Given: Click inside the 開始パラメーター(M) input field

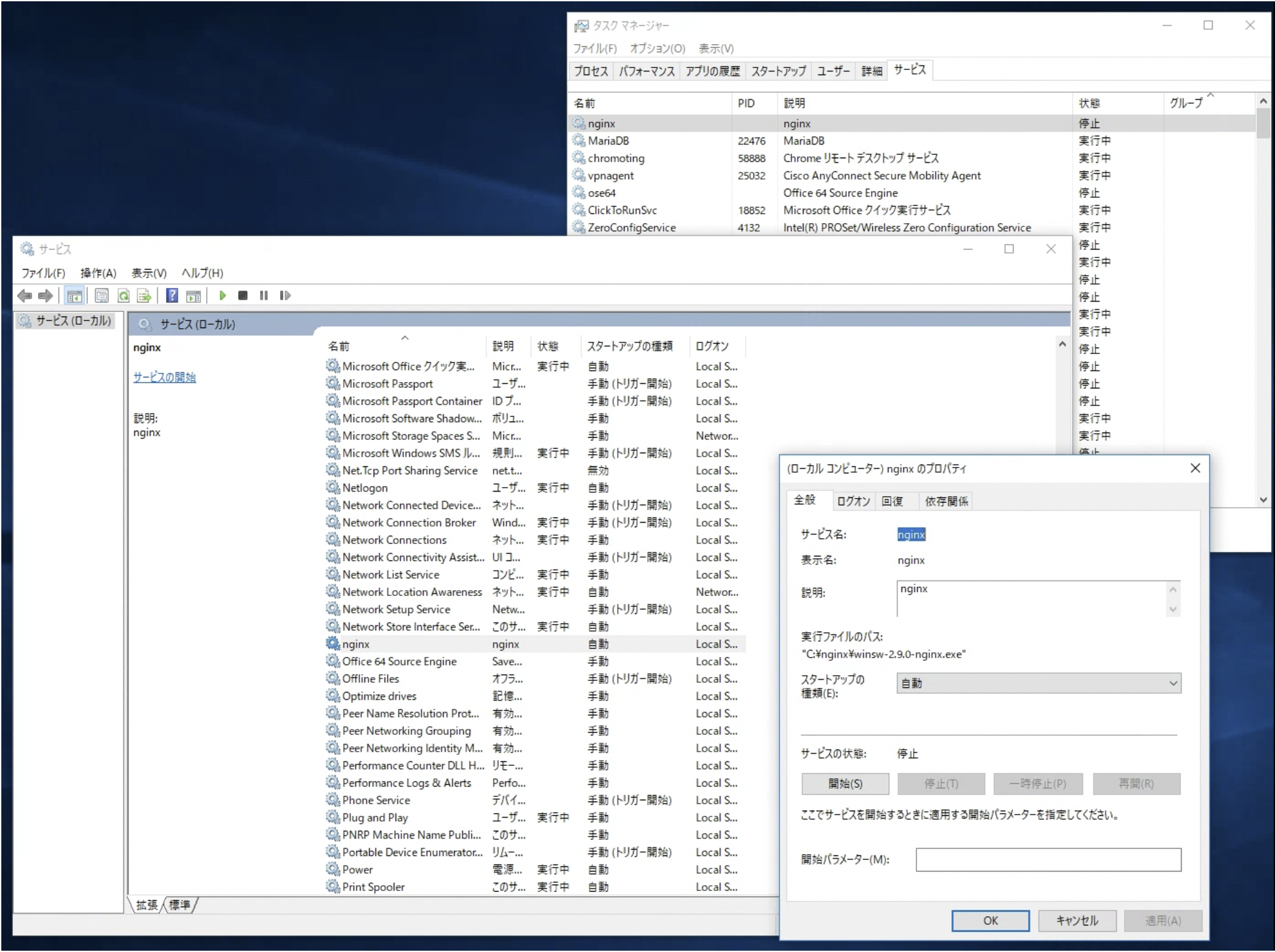Looking at the screenshot, I should pyautogui.click(x=1048, y=859).
